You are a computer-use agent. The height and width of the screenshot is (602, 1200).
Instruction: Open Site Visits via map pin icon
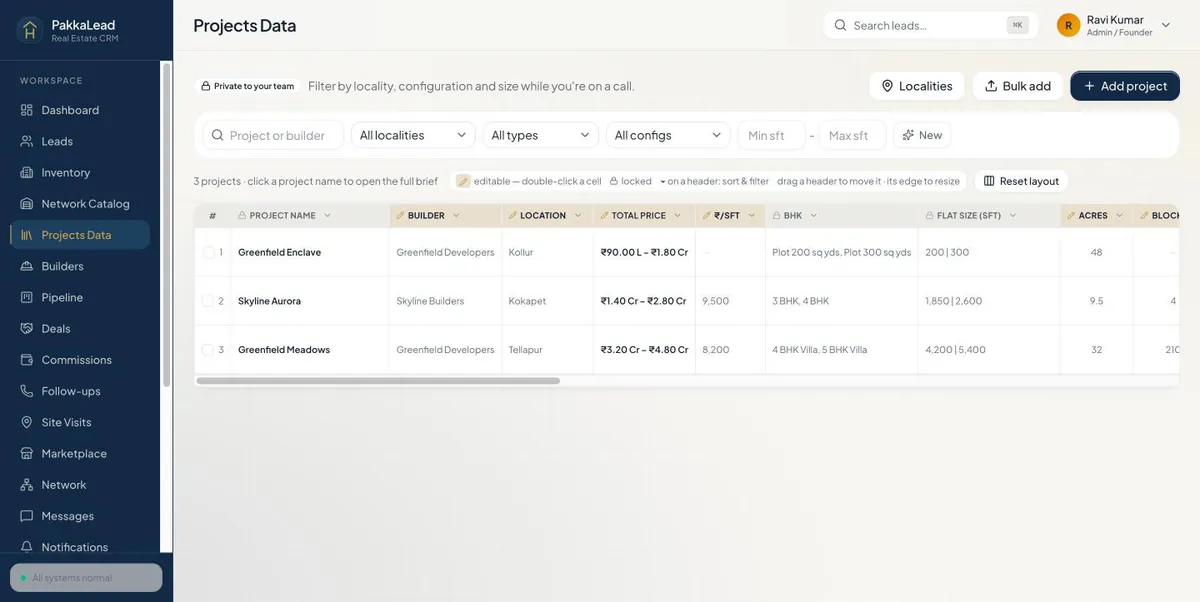coord(27,422)
